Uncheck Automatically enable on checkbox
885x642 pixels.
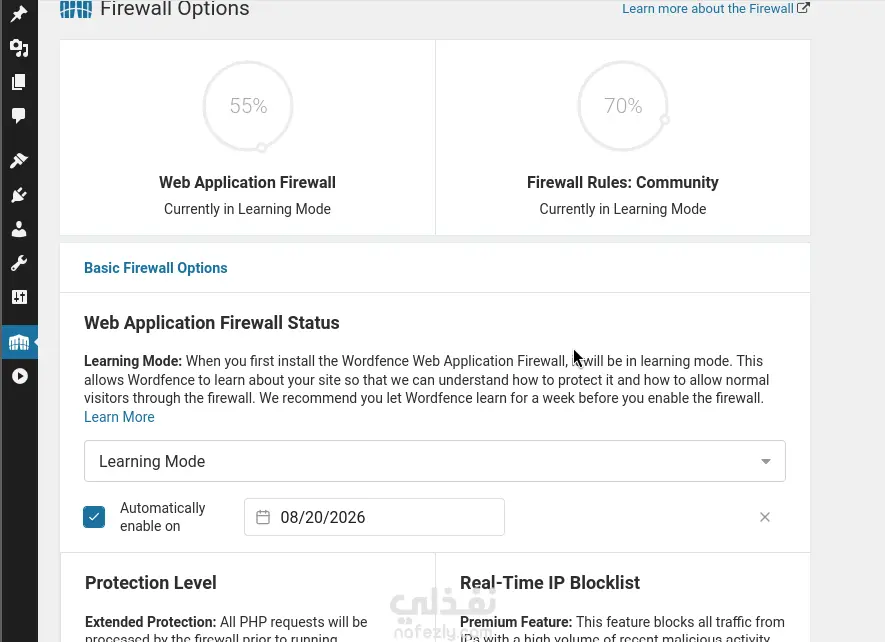94,517
